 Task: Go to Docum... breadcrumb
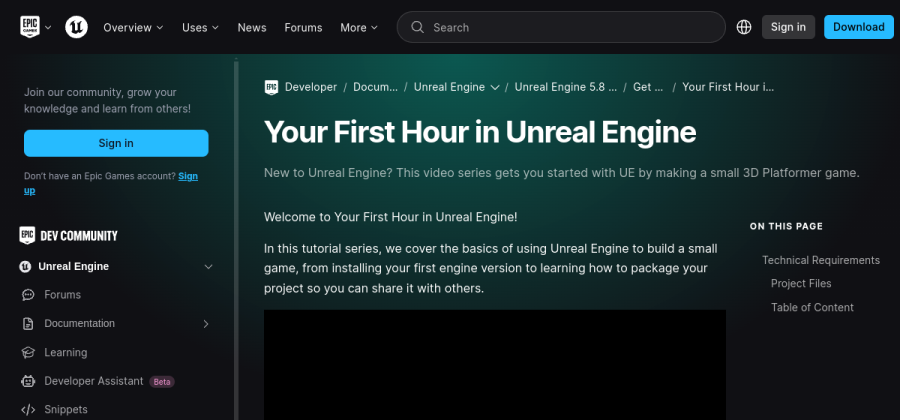coord(375,87)
